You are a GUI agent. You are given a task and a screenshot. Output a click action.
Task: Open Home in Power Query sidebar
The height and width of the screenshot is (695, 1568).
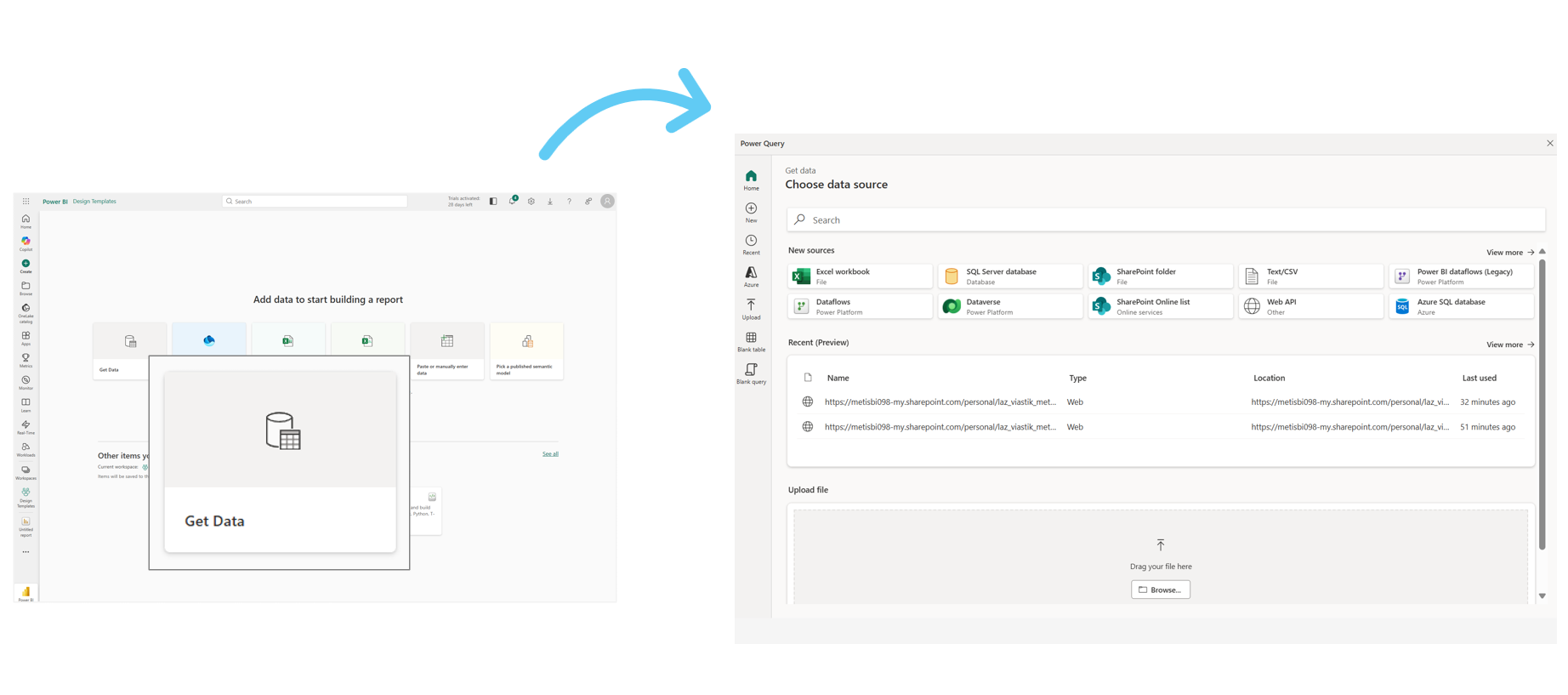point(751,180)
